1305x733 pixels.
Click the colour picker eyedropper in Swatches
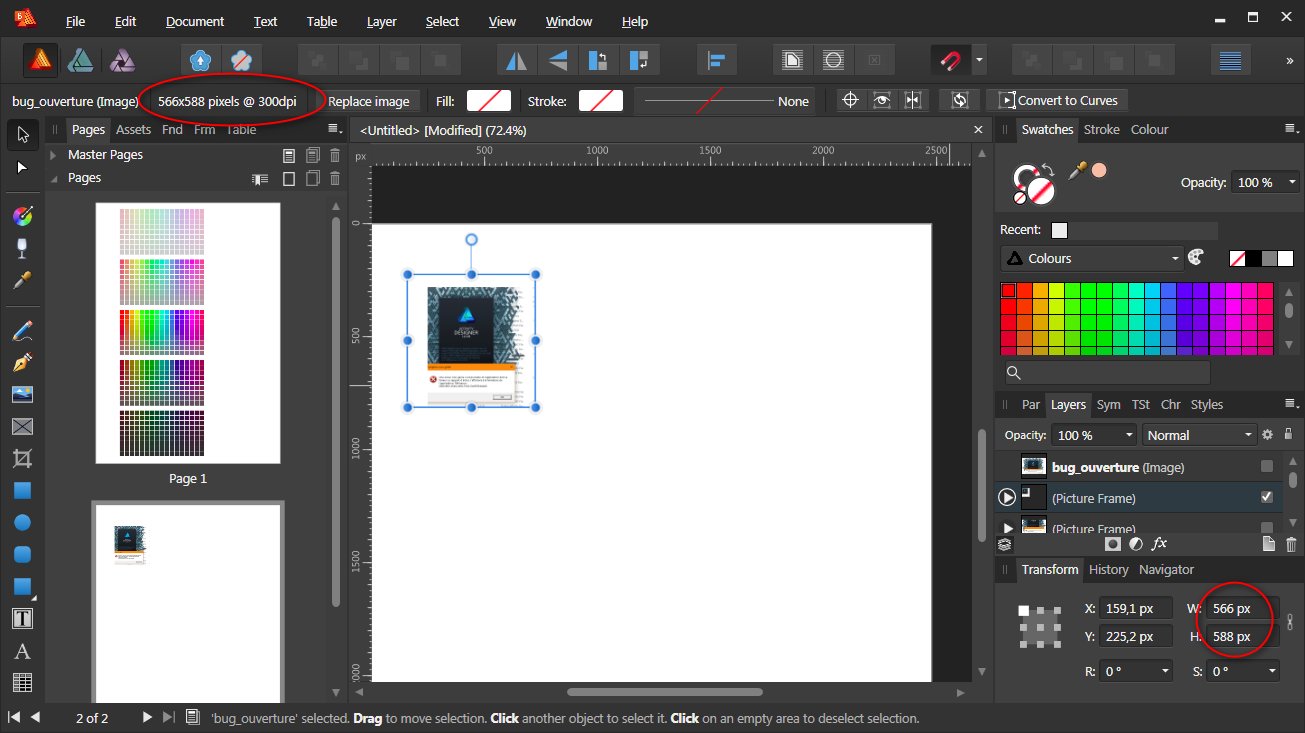tap(1077, 172)
